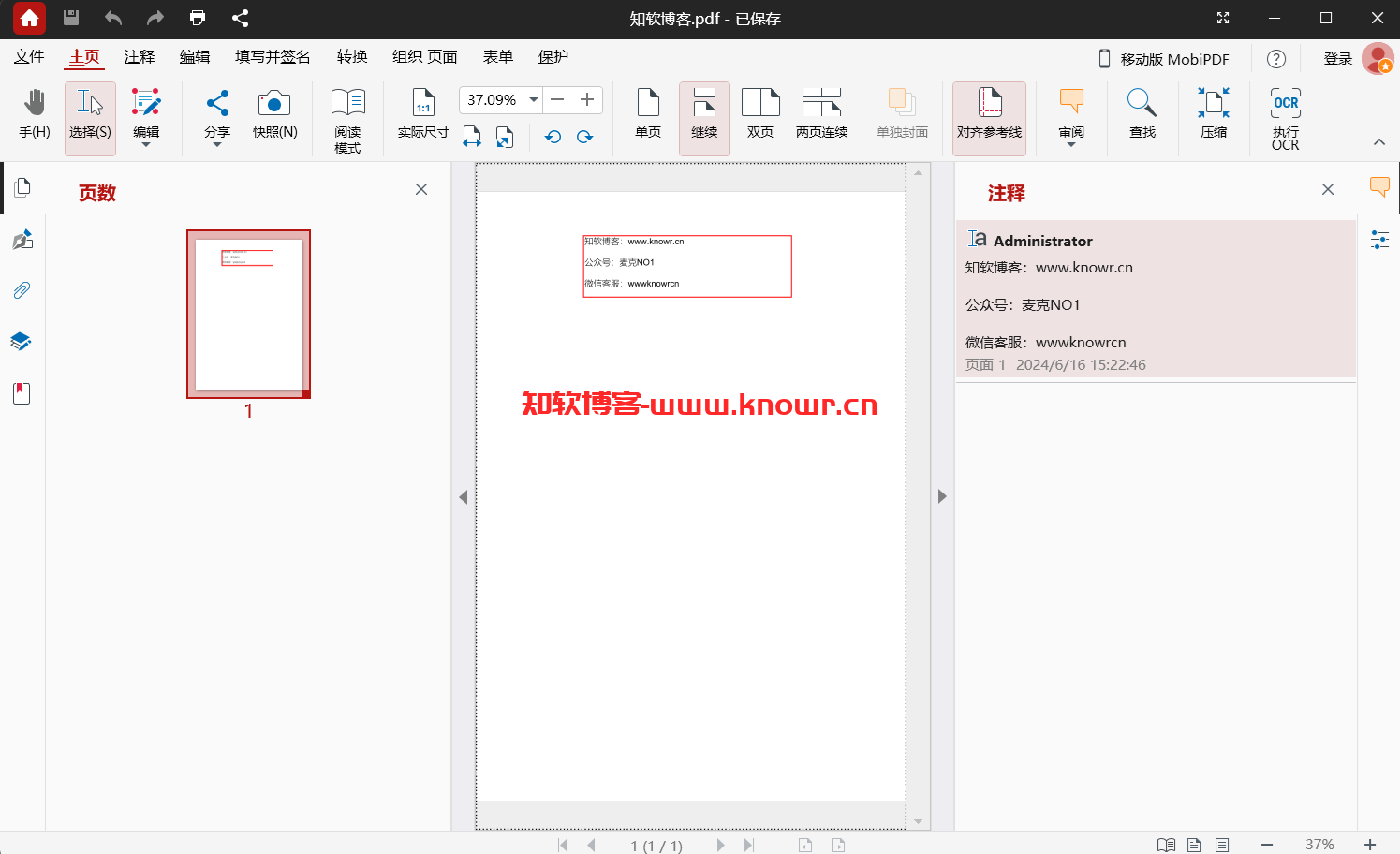Viewport: 1400px width, 854px height.
Task: Fit page width icon
Action: (x=472, y=137)
